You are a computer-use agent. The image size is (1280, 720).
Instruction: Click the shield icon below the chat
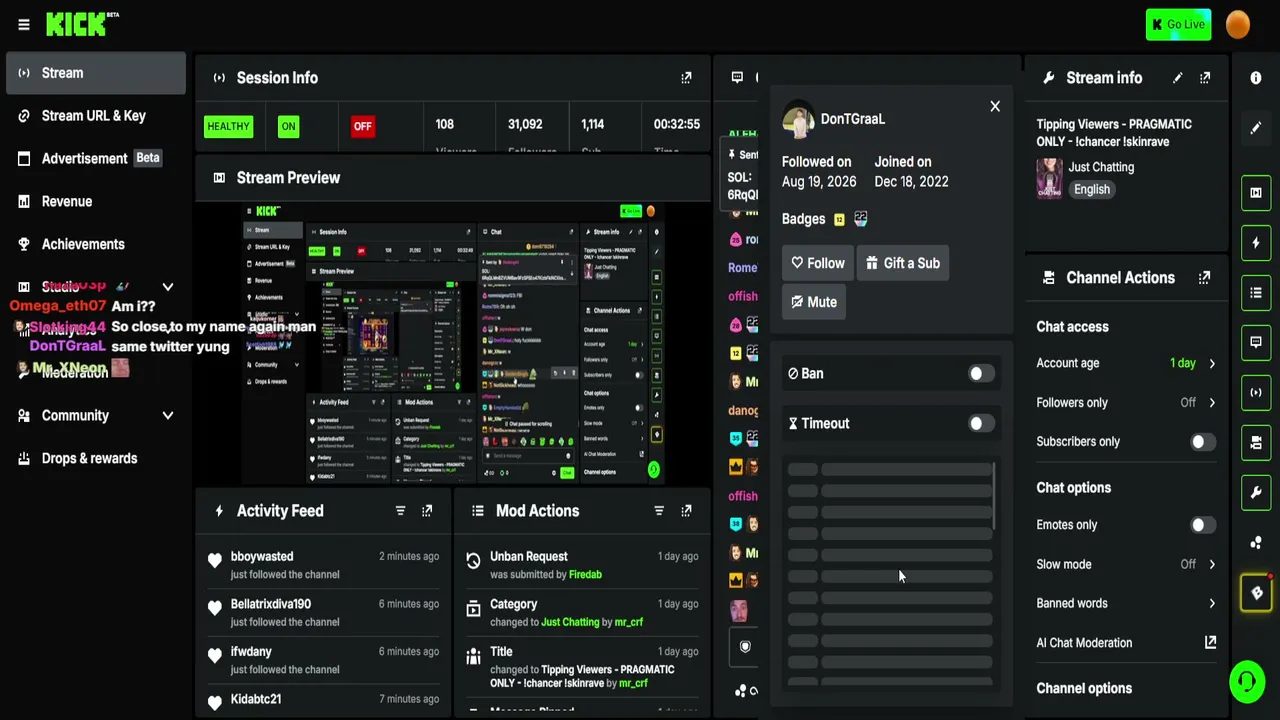pyautogui.click(x=745, y=647)
